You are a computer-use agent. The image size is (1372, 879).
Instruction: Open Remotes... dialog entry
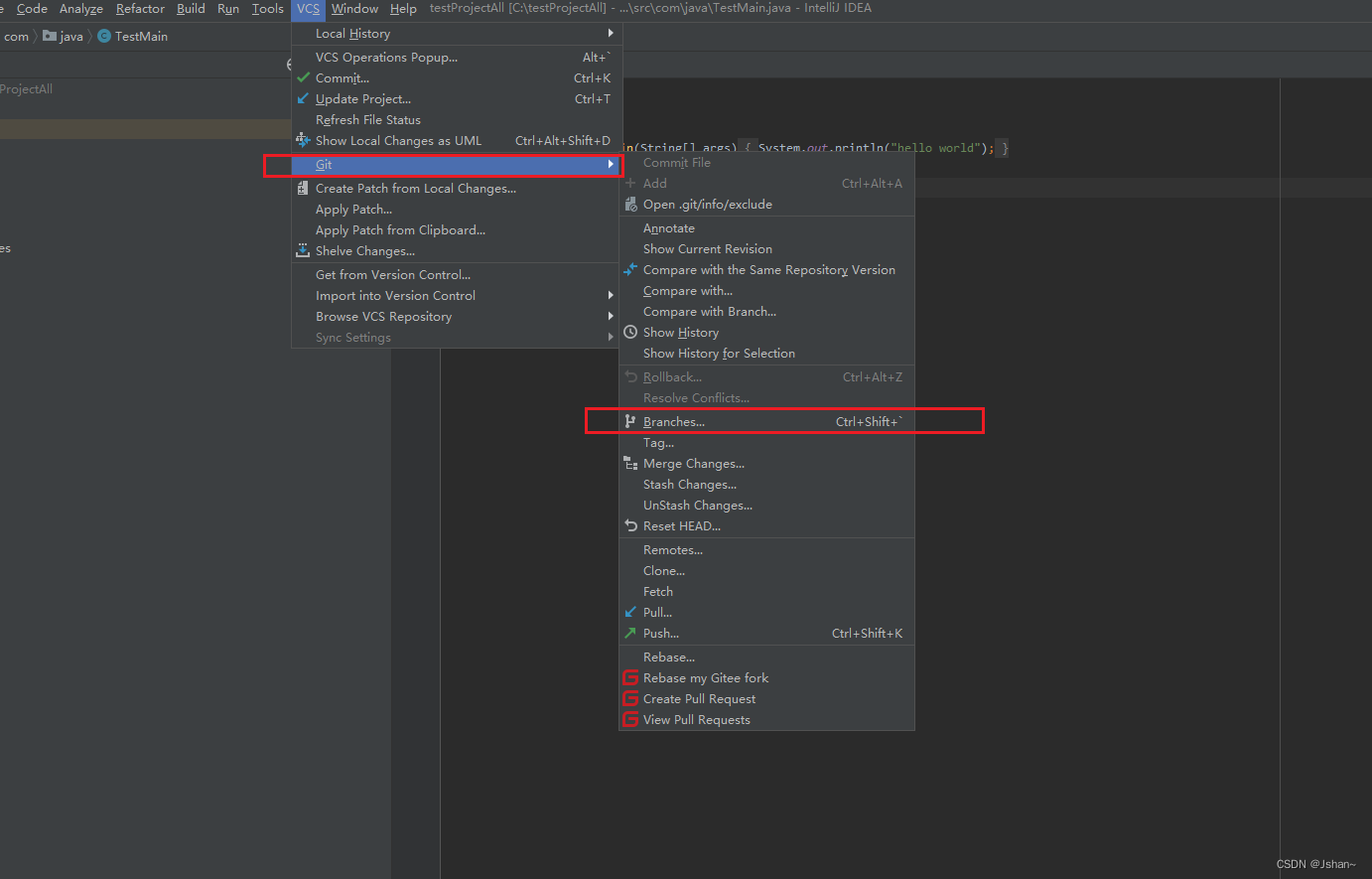click(766, 549)
